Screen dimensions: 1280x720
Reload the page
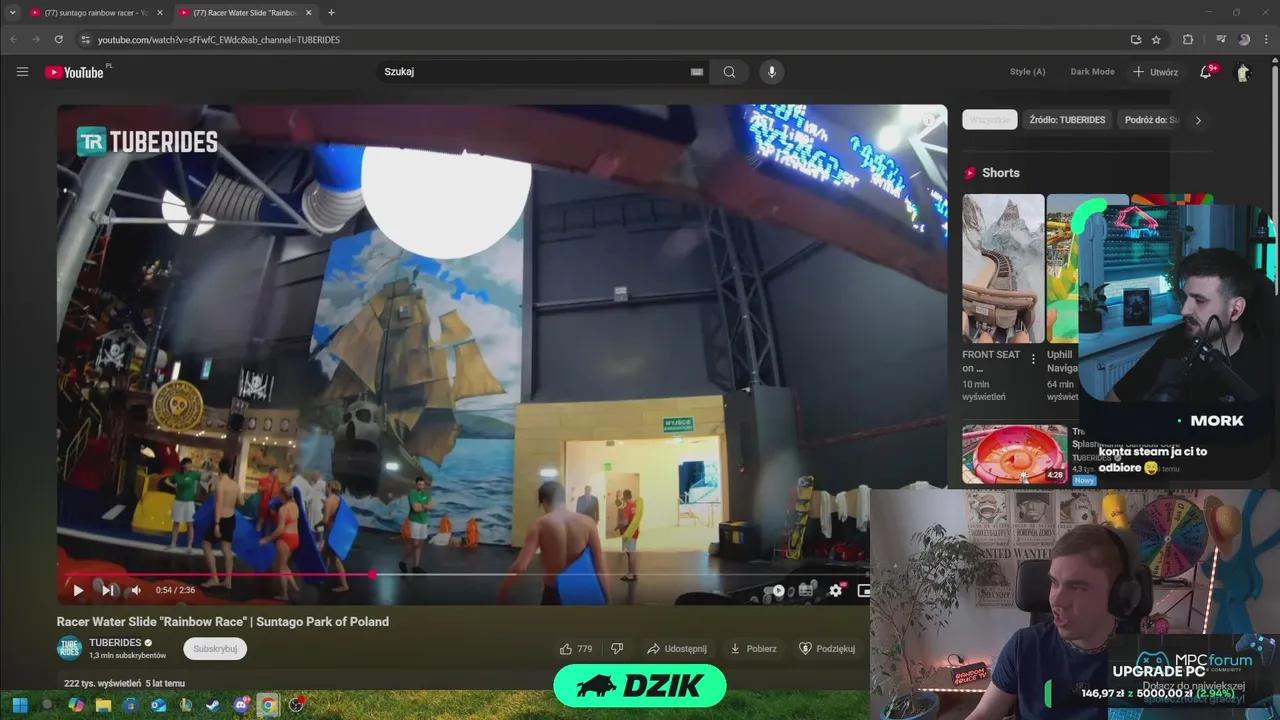click(x=58, y=40)
